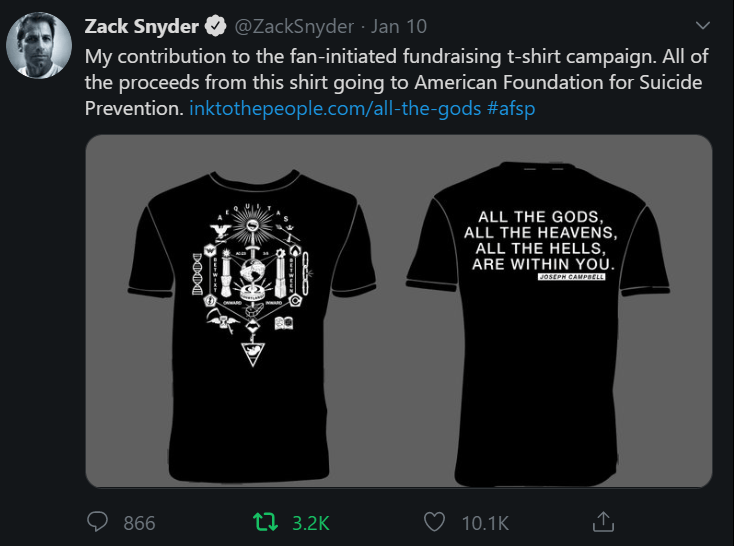The width and height of the screenshot is (734, 546).
Task: Click the #afsp hashtag
Action: coord(511,108)
